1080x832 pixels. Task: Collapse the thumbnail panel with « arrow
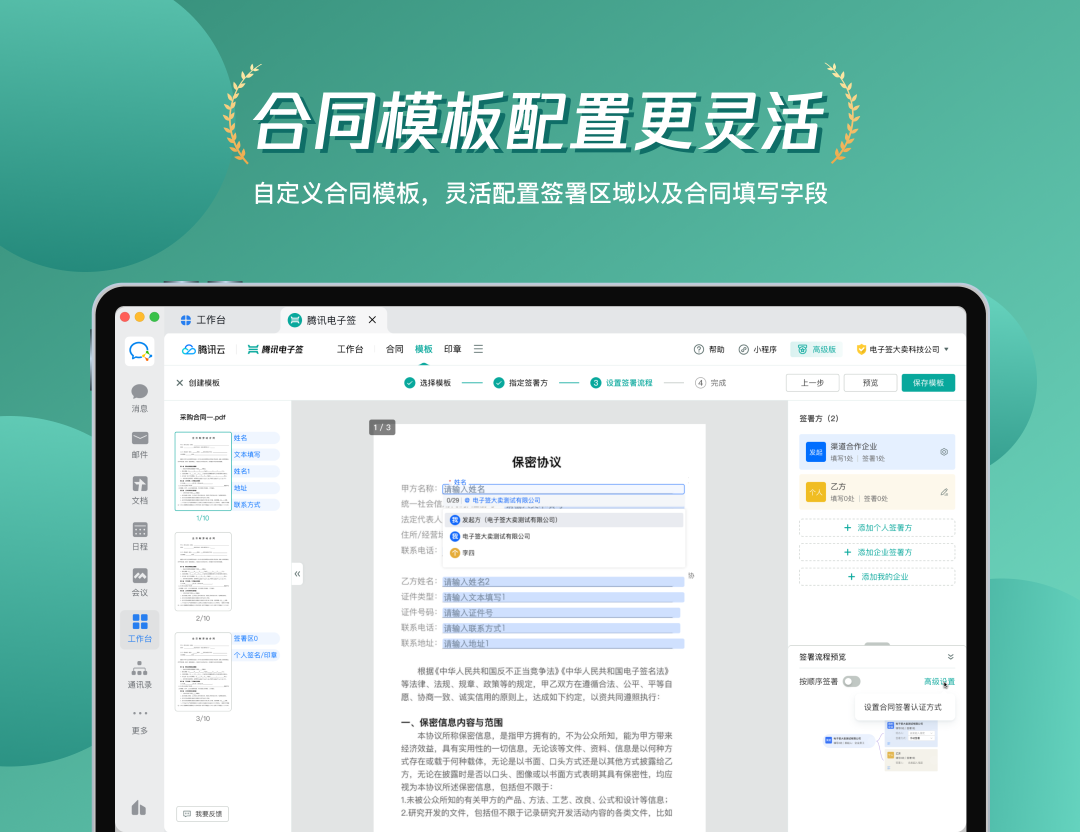click(297, 574)
